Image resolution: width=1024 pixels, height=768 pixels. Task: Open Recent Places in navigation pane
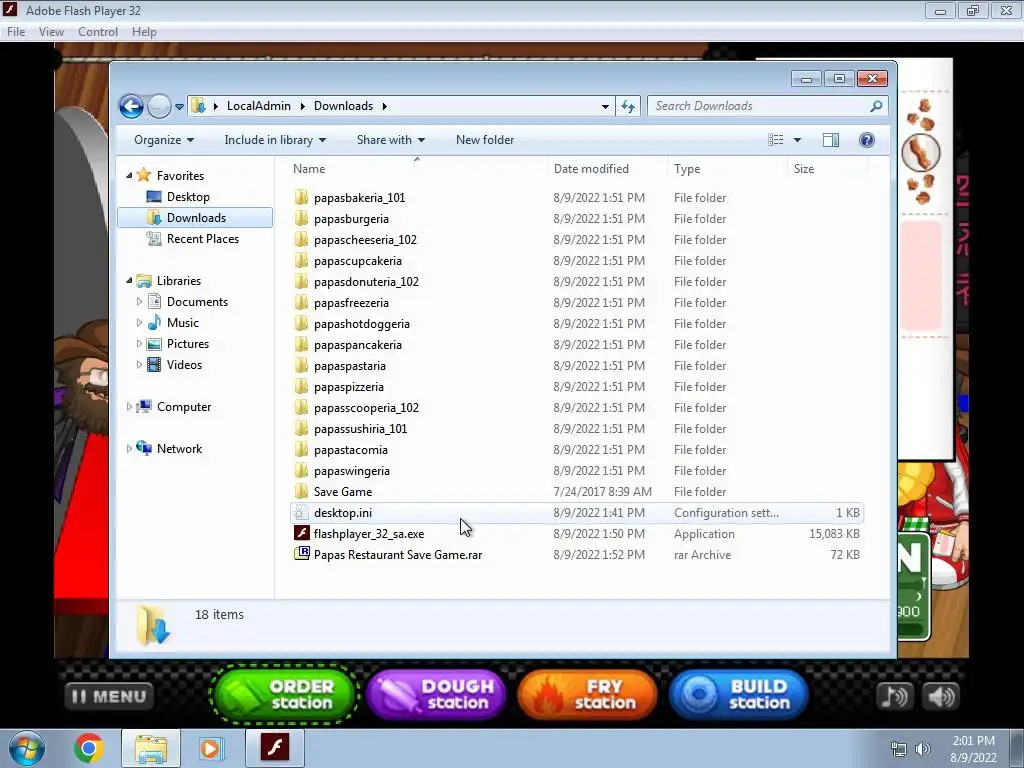(202, 238)
